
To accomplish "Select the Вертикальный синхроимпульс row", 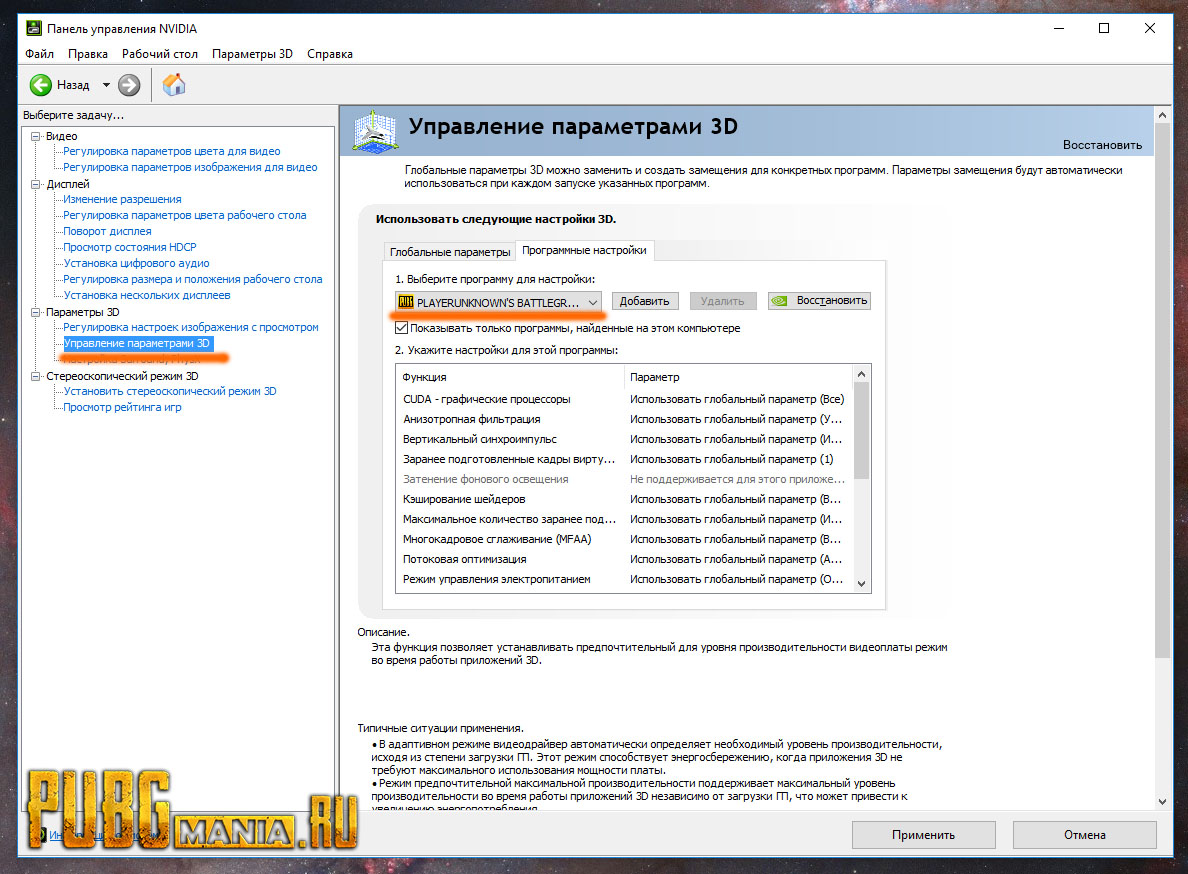I will pyautogui.click(x=624, y=439).
